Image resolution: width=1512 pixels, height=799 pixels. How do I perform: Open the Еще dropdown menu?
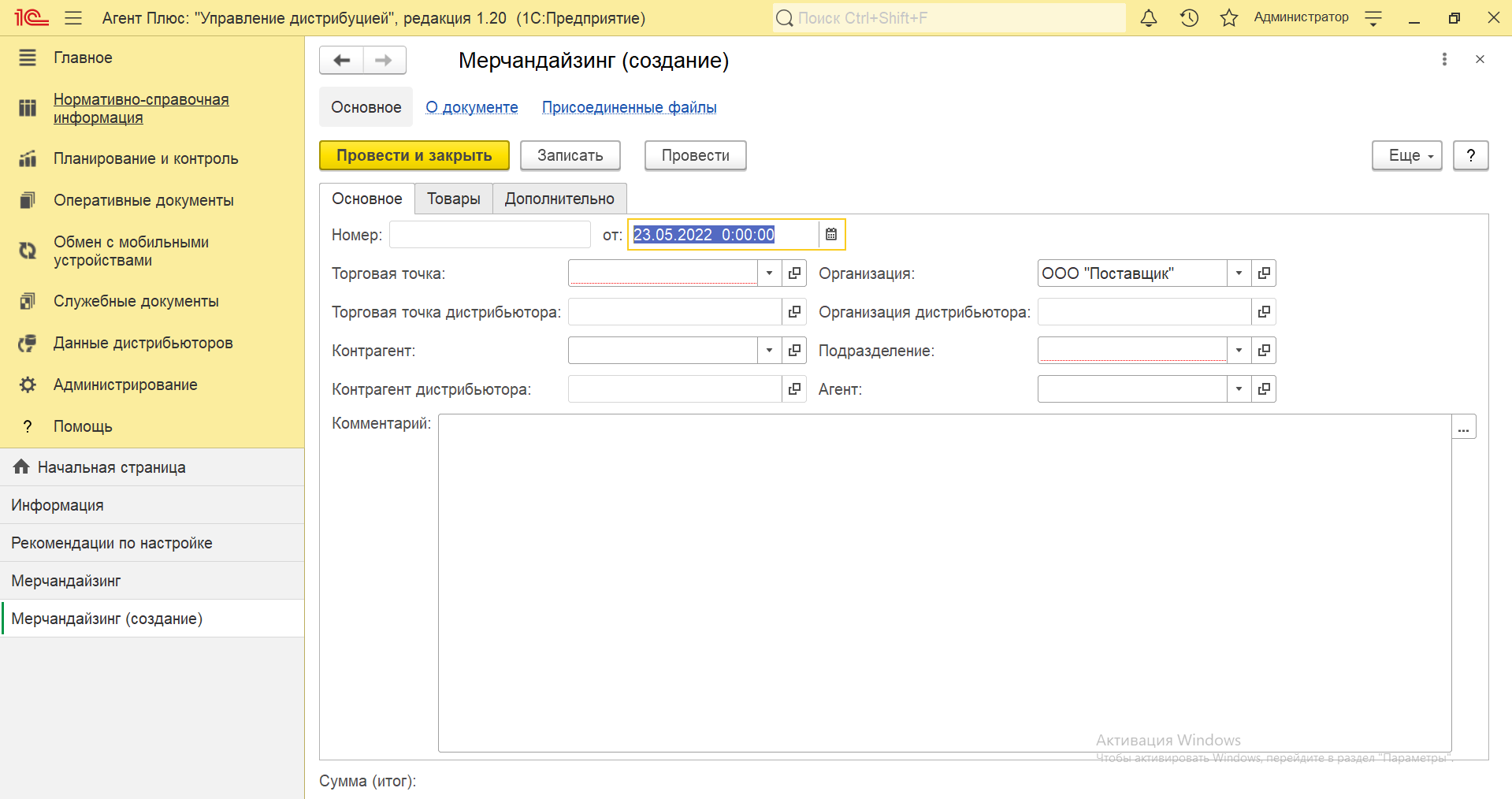click(x=1407, y=155)
